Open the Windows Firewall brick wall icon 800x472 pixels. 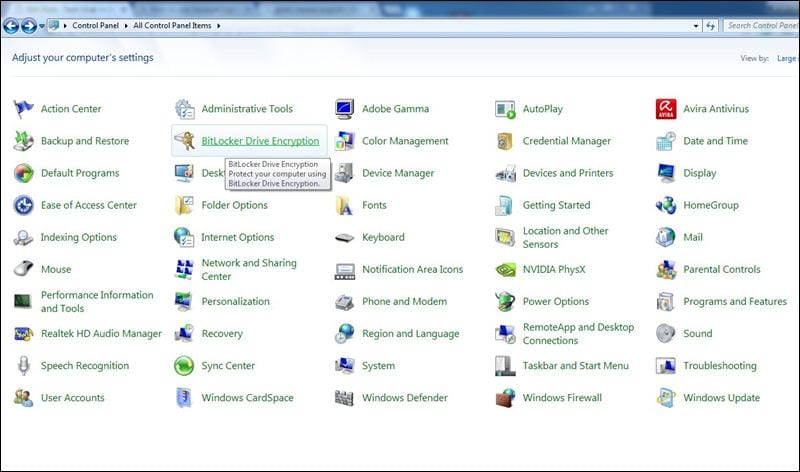[505, 398]
